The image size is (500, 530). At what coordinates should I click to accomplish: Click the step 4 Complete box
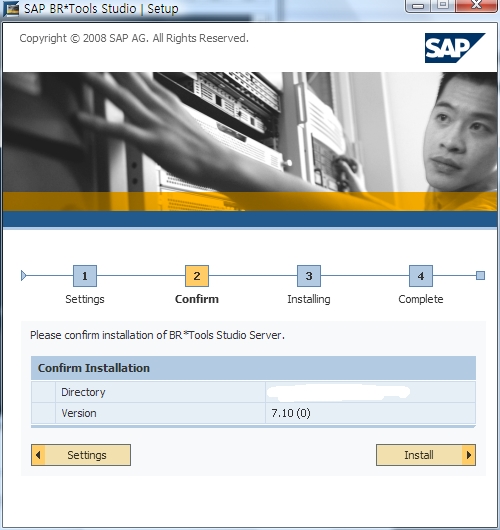[x=421, y=276]
